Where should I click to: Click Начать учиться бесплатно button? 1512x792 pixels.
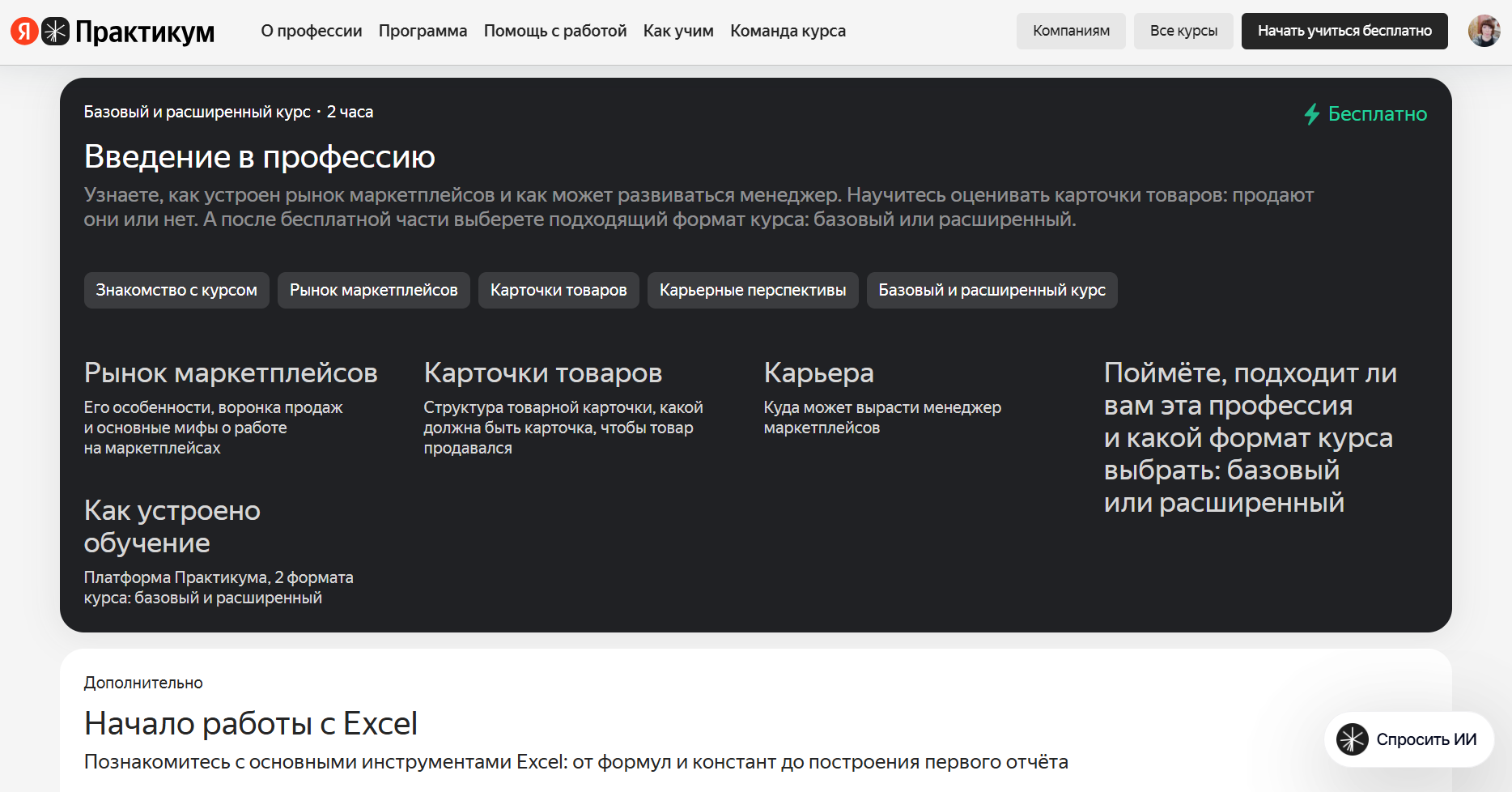coord(1344,31)
